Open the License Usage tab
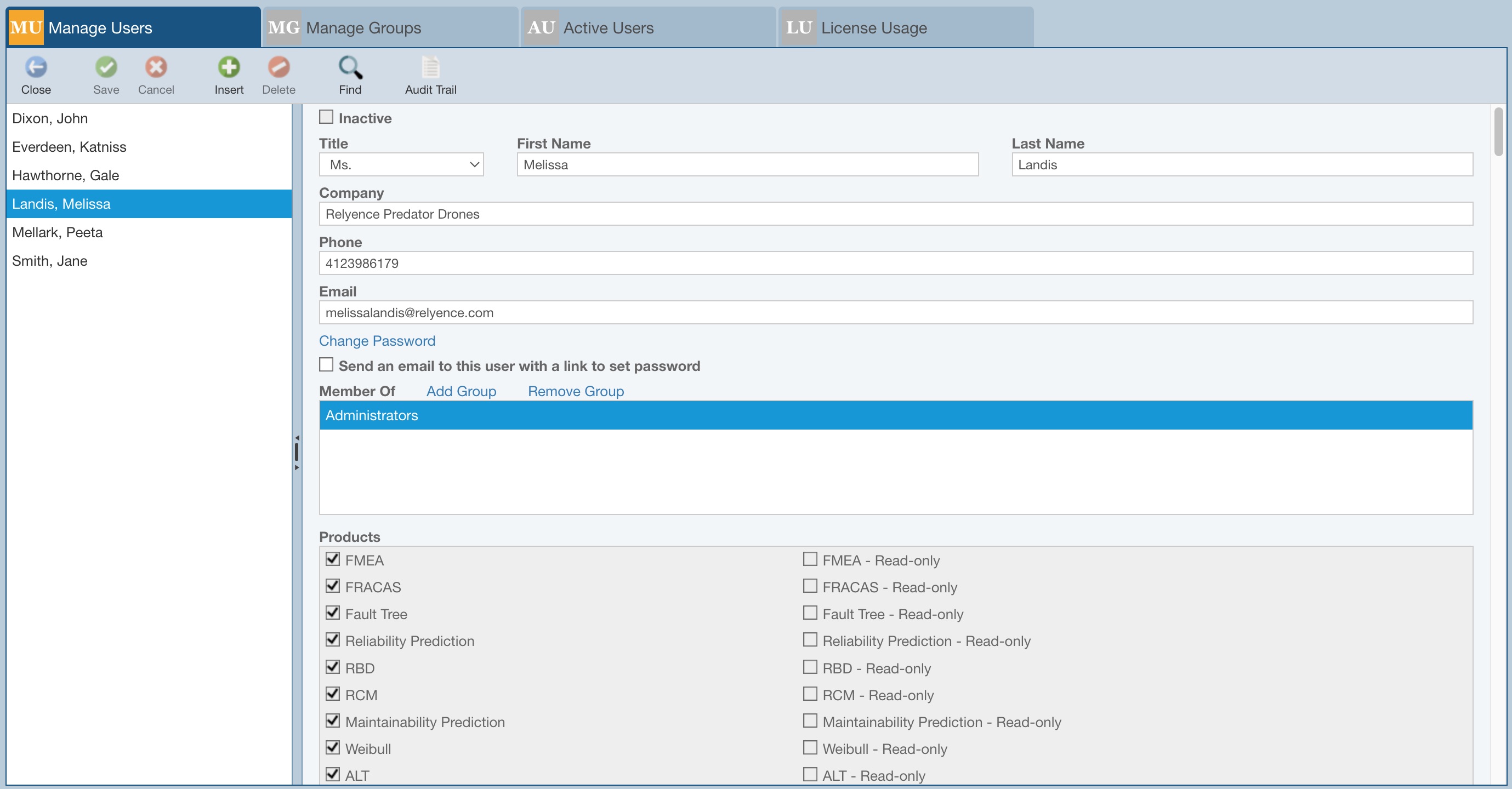The image size is (1512, 789). click(873, 27)
